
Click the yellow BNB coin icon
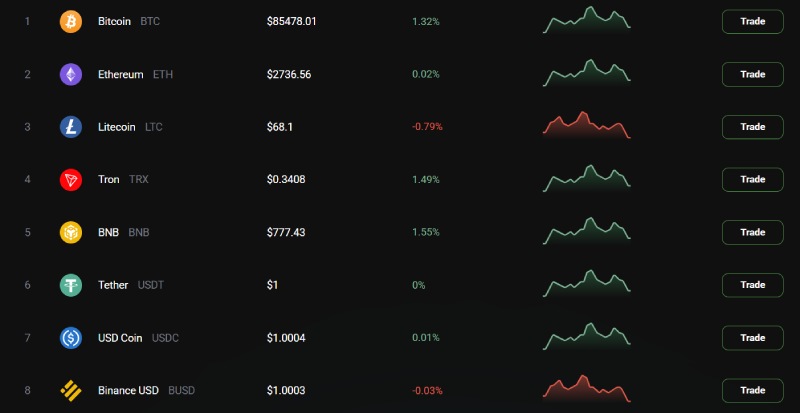coord(71,232)
